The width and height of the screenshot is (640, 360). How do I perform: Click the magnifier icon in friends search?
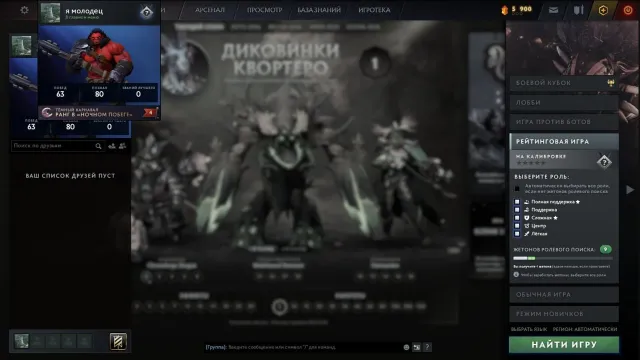pyautogui.click(x=98, y=146)
